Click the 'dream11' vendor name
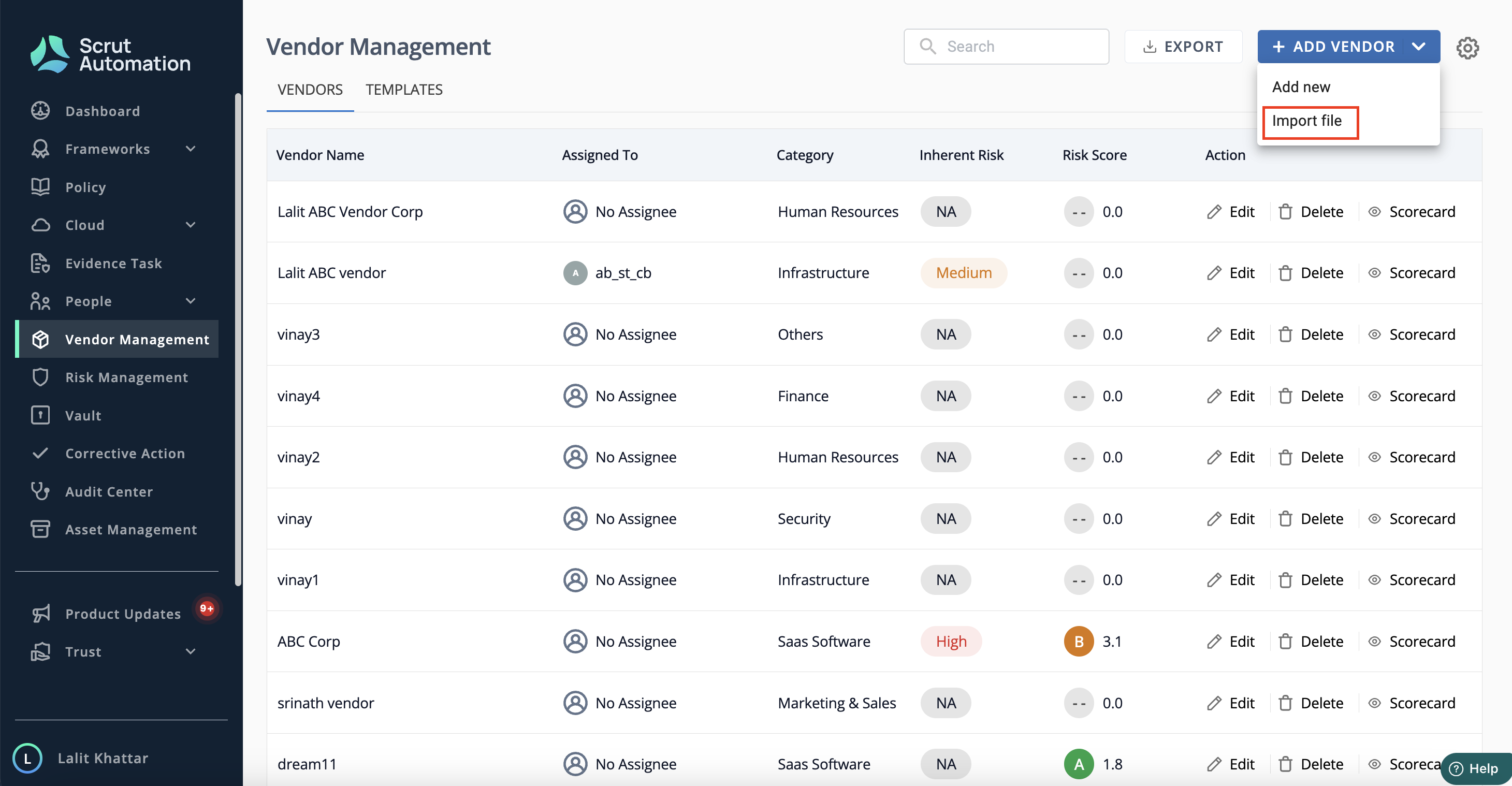1512x786 pixels. coord(307,764)
